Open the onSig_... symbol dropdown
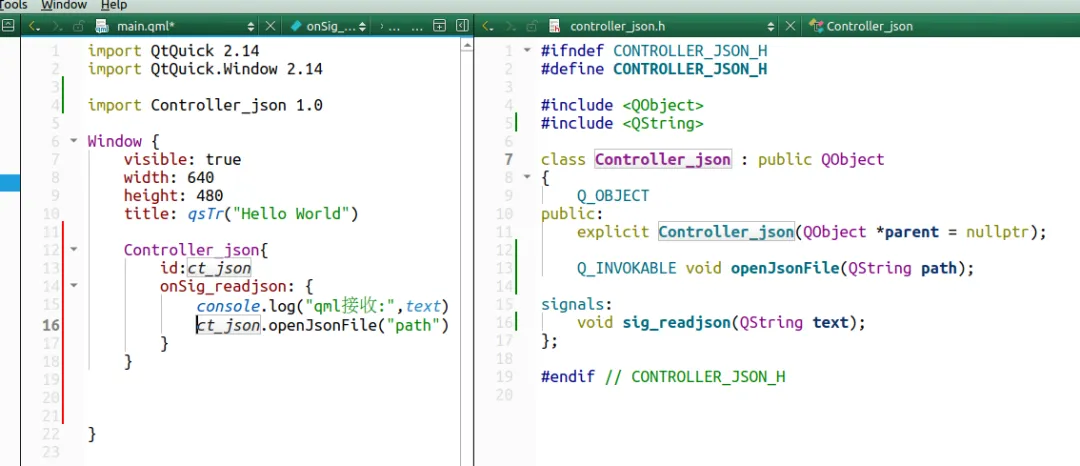 [362, 26]
